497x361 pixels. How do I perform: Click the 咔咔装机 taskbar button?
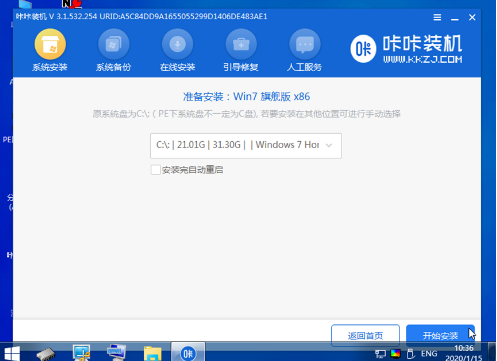tap(188, 353)
